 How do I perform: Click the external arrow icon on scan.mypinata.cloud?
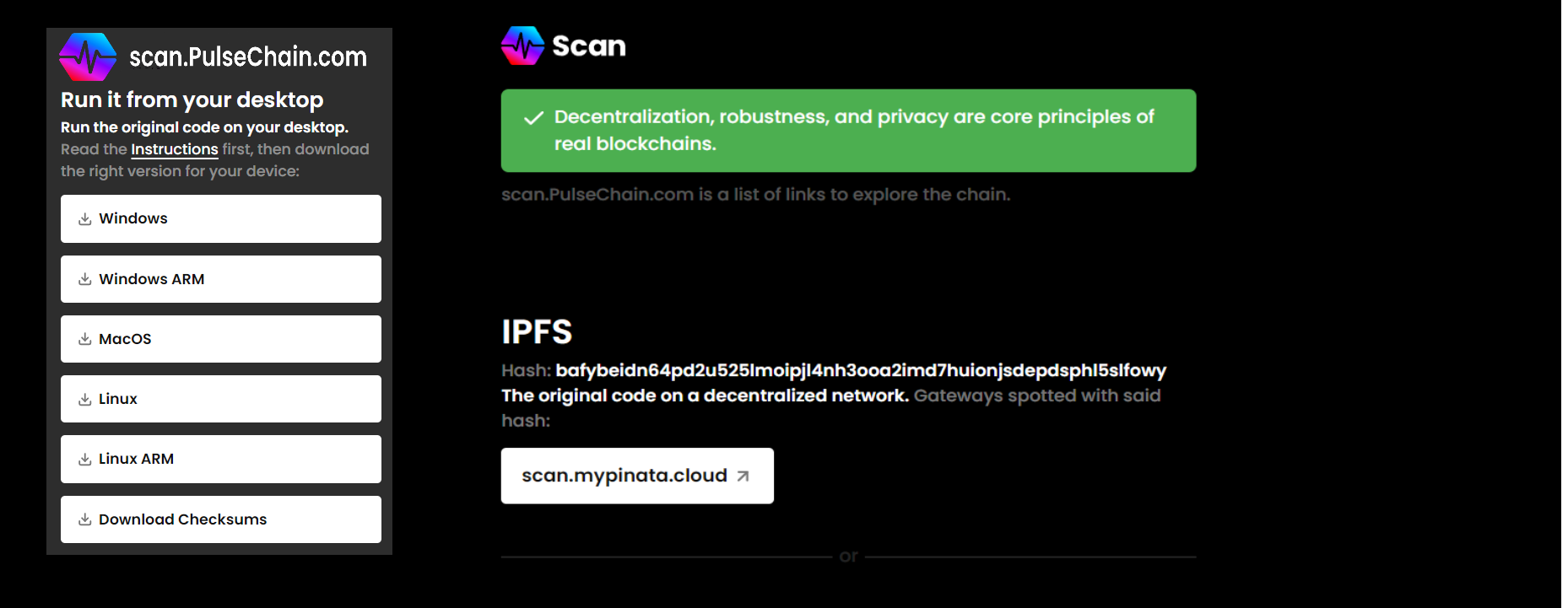(743, 476)
